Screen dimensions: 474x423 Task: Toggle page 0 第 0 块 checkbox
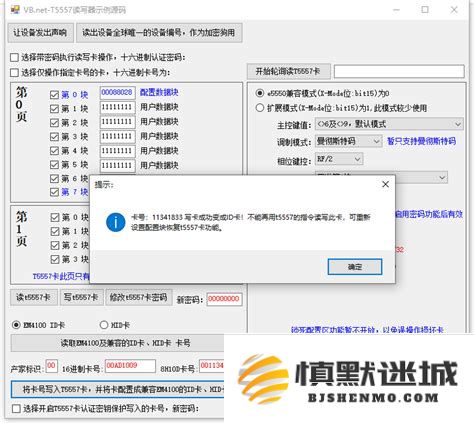tap(54, 95)
